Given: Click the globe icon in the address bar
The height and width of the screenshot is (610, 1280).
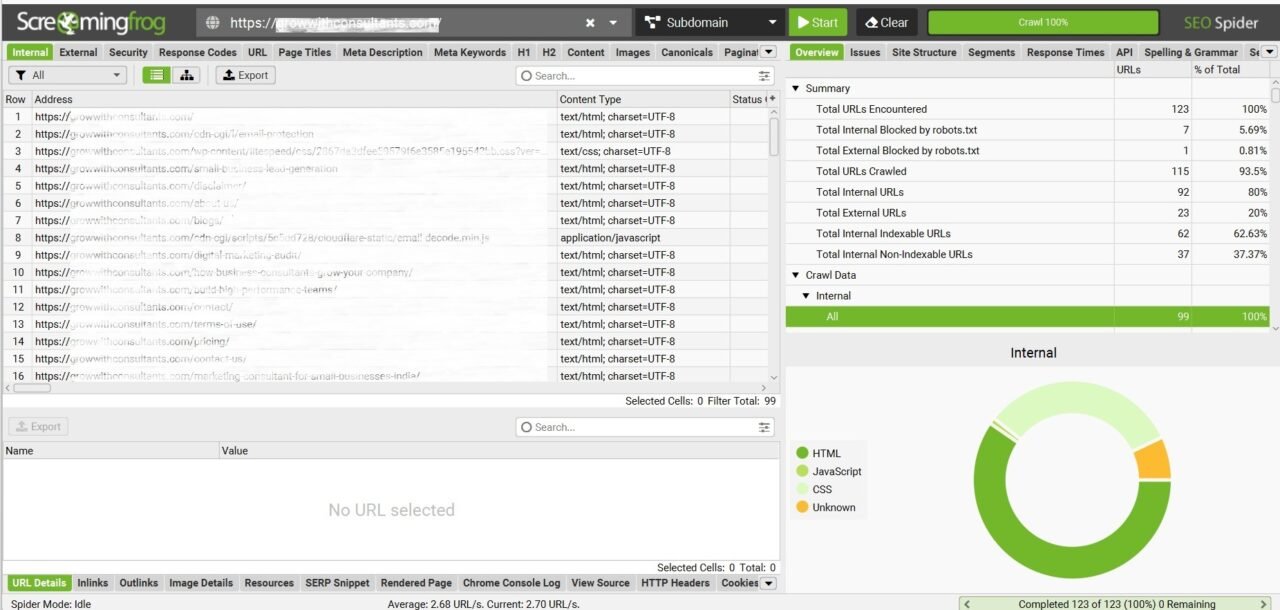Looking at the screenshot, I should (214, 21).
